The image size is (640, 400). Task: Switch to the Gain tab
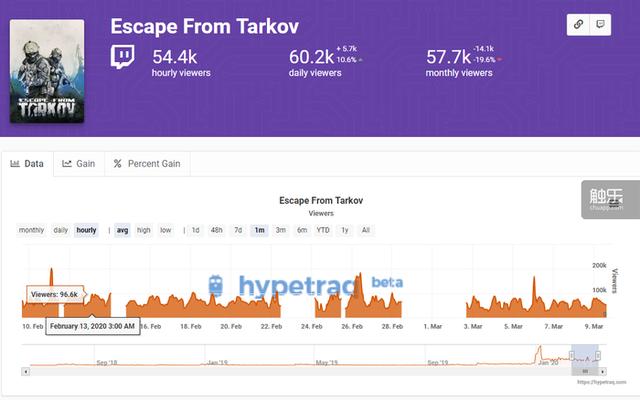79,164
